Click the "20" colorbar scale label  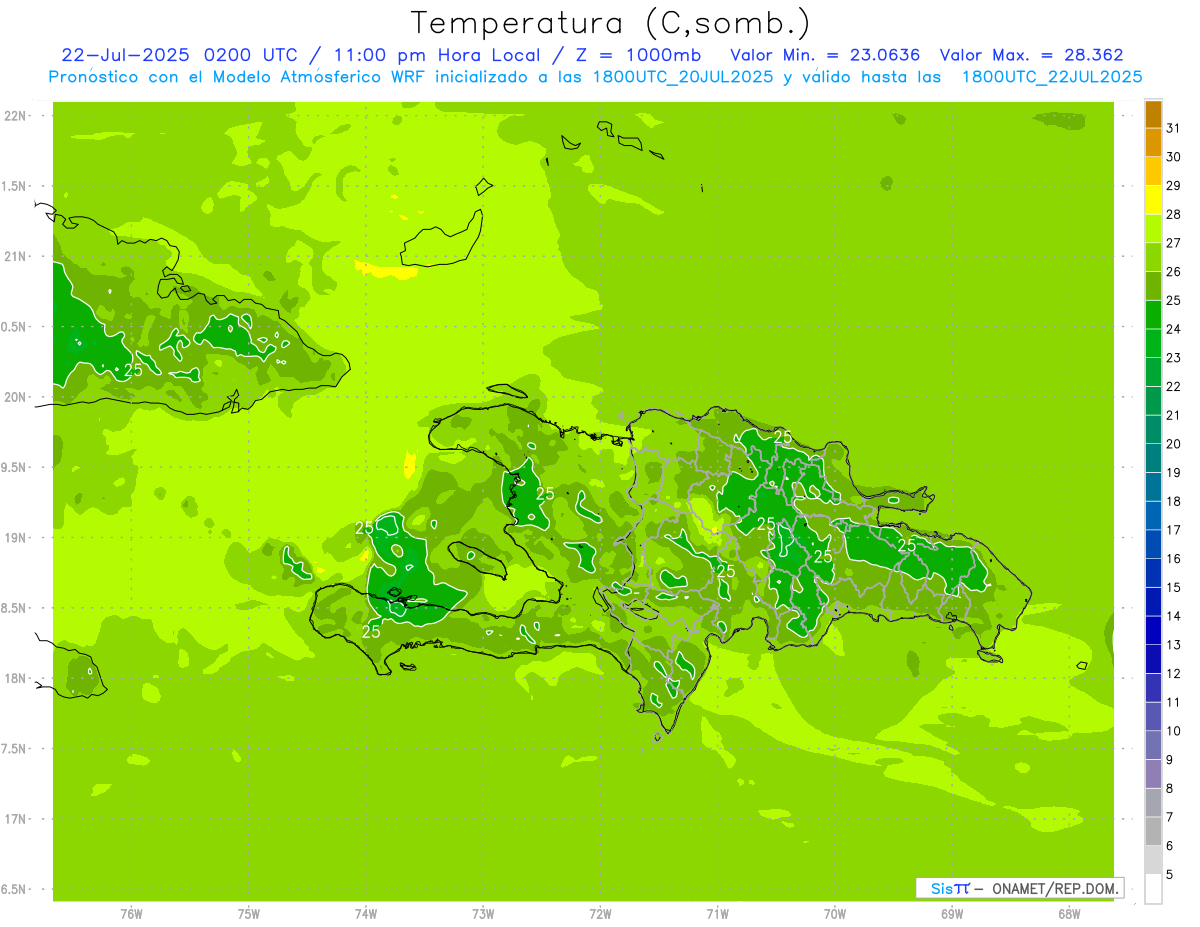point(1174,444)
